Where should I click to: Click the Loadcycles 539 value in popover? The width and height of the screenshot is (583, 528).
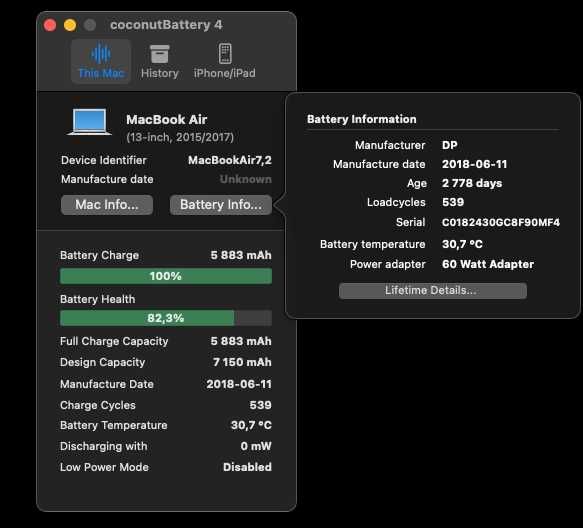pos(453,202)
